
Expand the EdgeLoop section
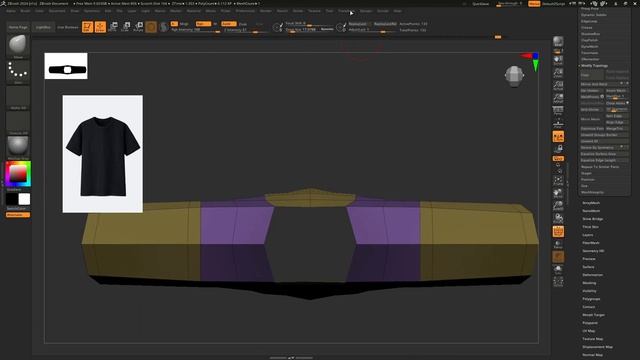589,21
